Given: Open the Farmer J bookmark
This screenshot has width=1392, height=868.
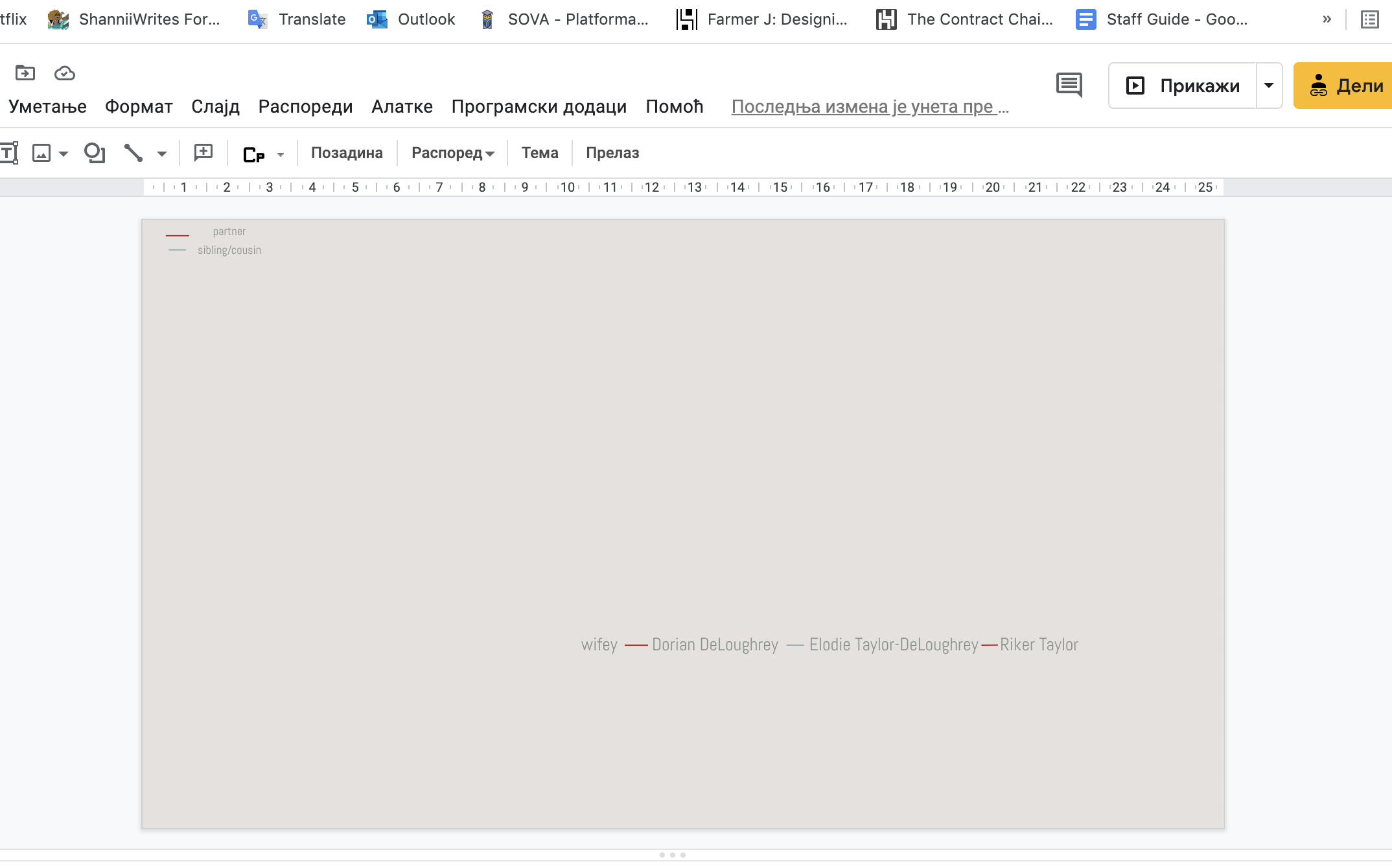Looking at the screenshot, I should (x=762, y=19).
